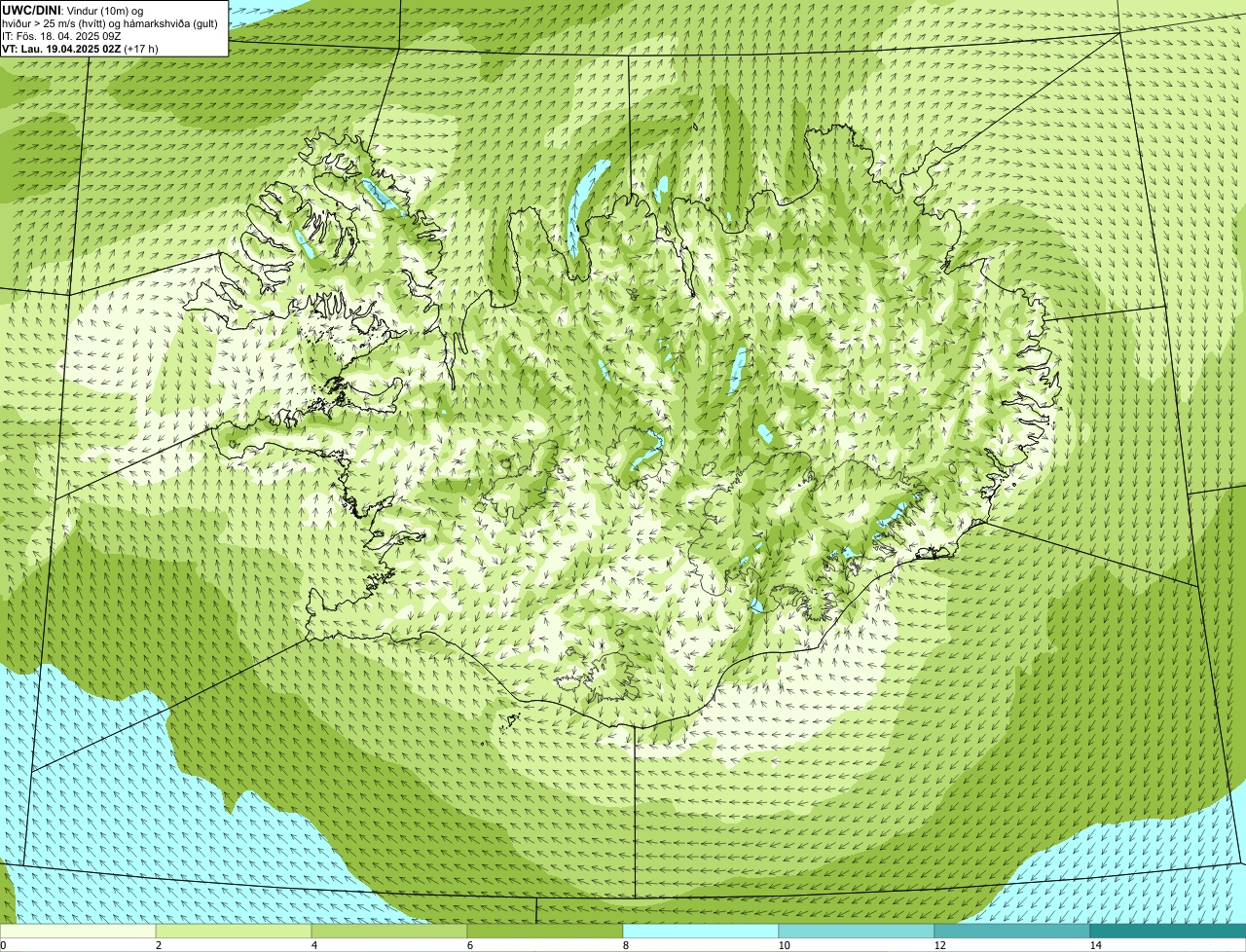The width and height of the screenshot is (1246, 952).
Task: Click the 6–8 m/s dark green legend swatch
Action: coord(545,931)
